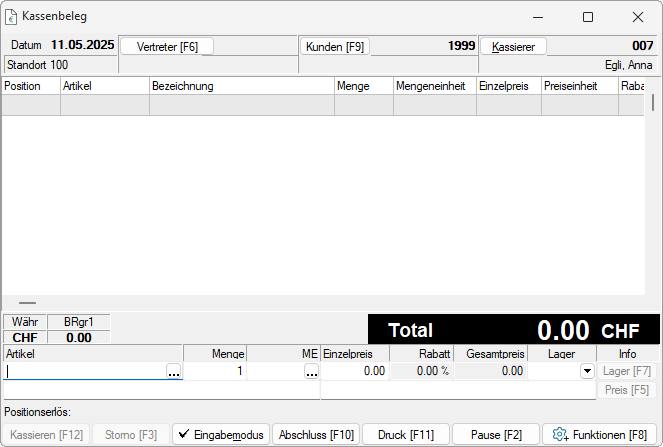Open Funktionen [F8] gear button

(x=600, y=434)
